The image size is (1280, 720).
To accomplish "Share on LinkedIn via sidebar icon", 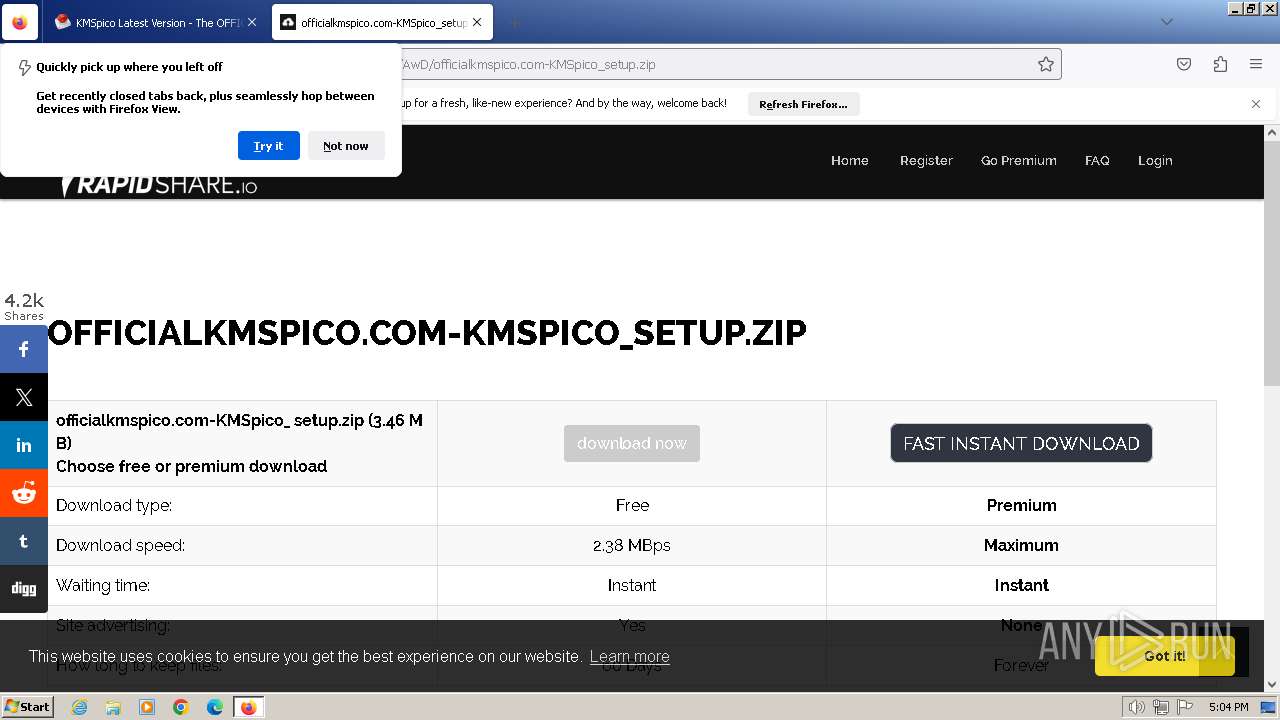I will (24, 446).
